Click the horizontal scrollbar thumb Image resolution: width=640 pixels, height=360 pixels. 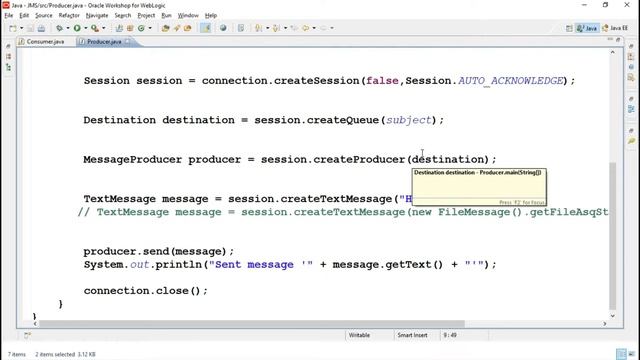tap(252, 324)
